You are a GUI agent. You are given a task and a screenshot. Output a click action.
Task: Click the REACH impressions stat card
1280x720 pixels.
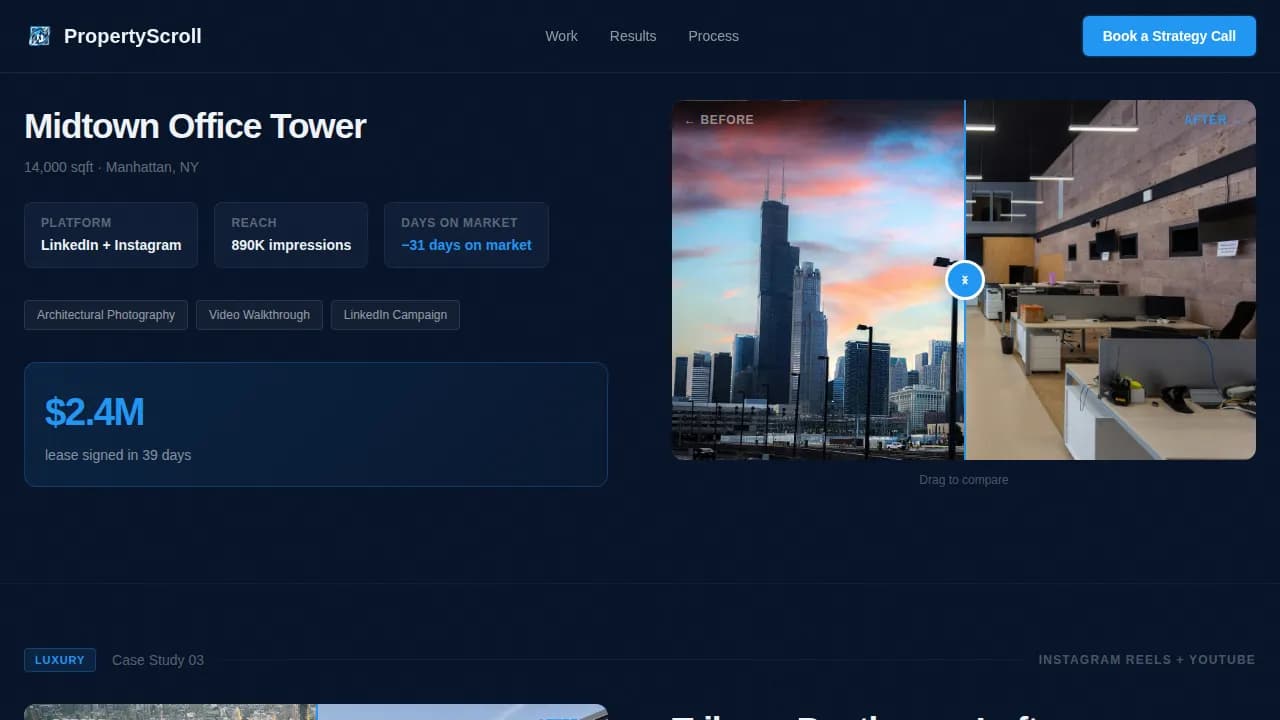click(x=291, y=234)
